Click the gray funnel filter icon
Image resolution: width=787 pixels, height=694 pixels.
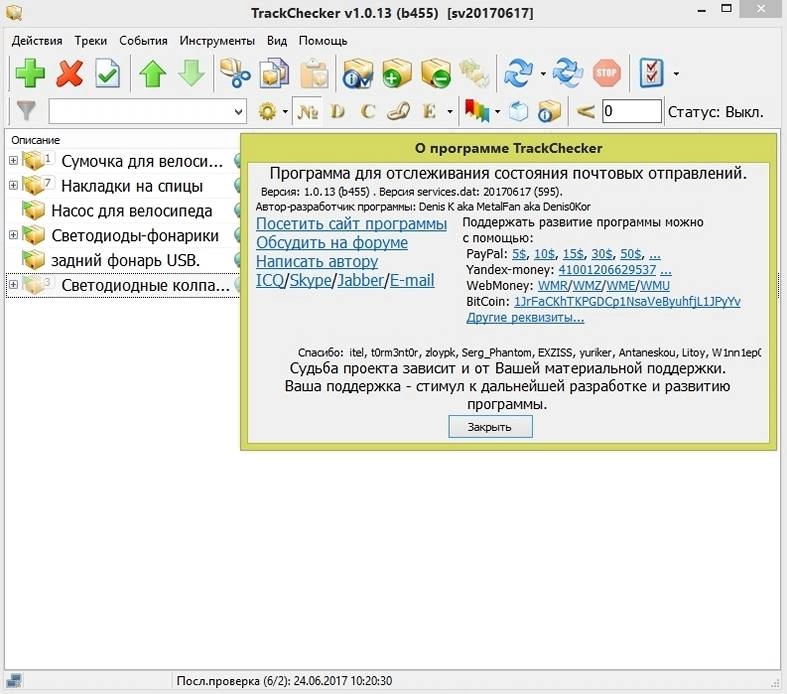click(26, 111)
